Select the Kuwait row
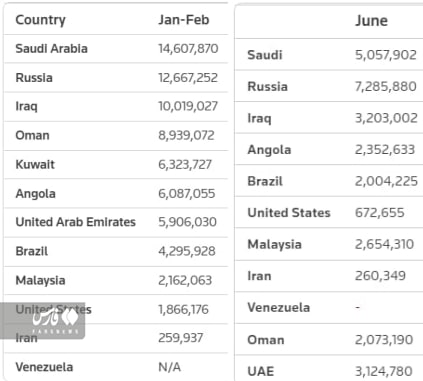 [x=116, y=165]
